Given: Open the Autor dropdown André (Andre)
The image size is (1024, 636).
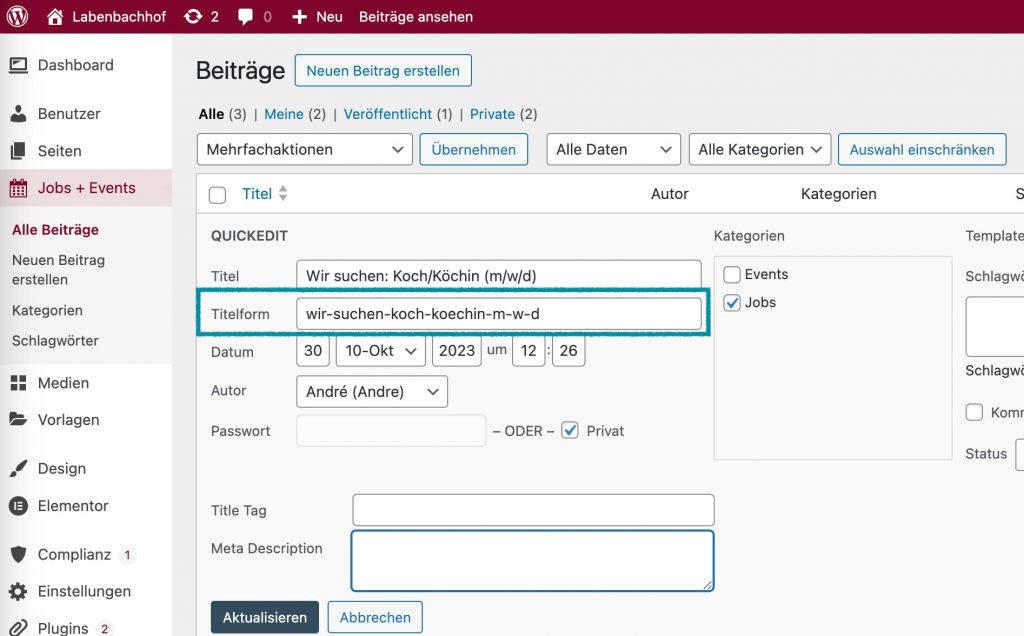Looking at the screenshot, I should [372, 392].
